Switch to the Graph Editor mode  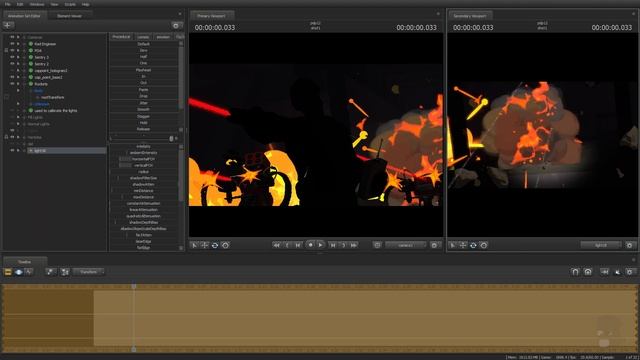[x=29, y=272]
